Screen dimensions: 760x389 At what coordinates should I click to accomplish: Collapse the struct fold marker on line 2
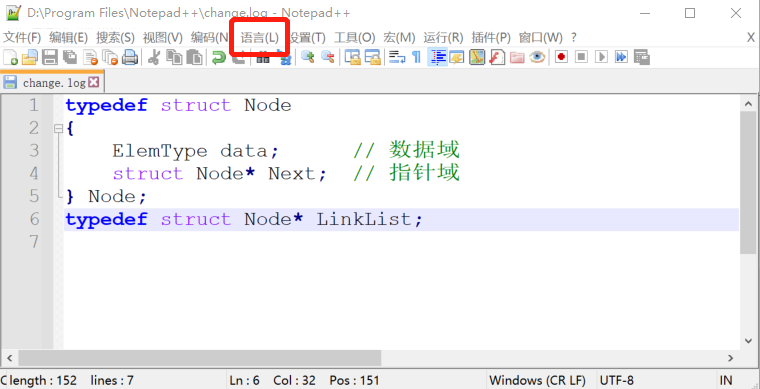(x=59, y=128)
